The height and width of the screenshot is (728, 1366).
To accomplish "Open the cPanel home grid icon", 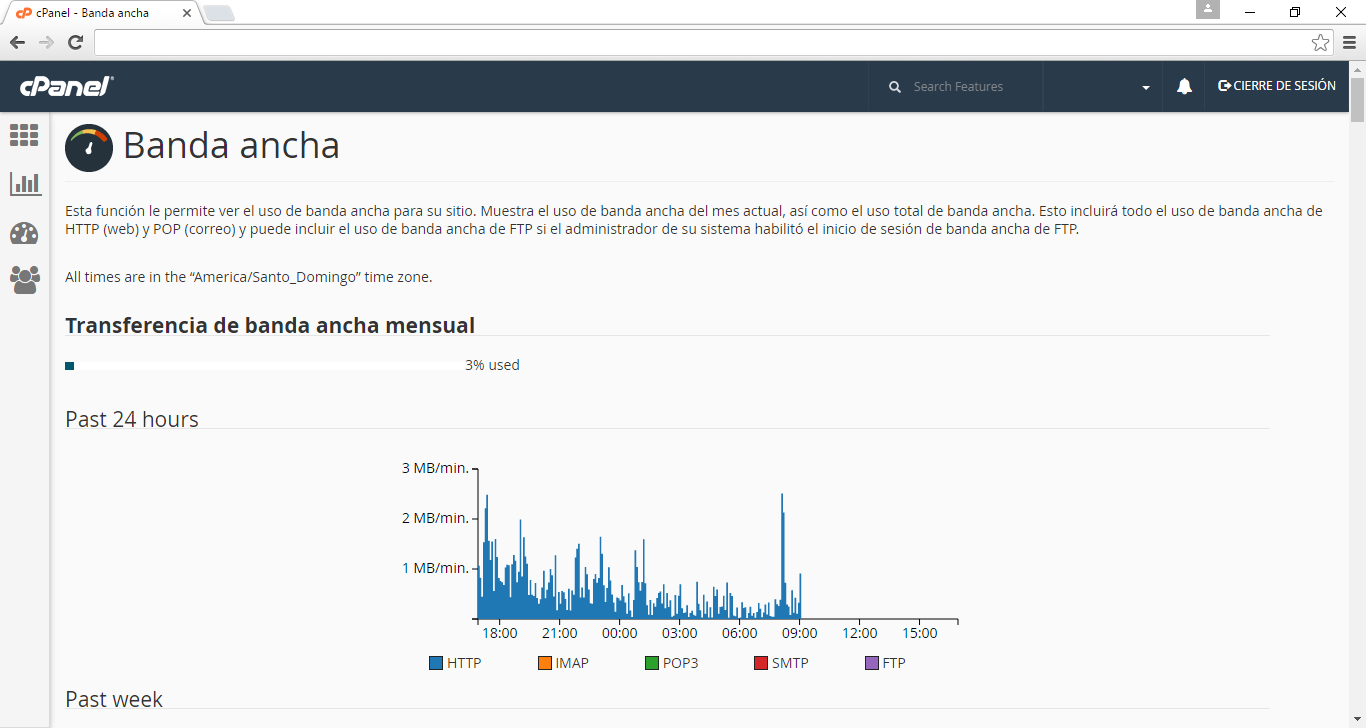I will click(24, 135).
